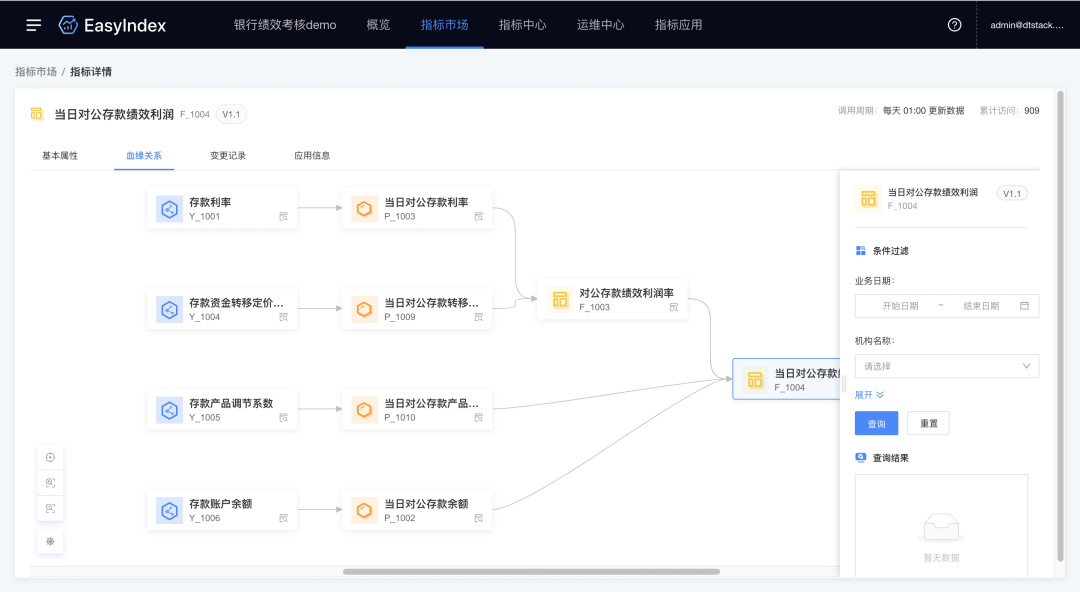Expand more filters via 展开
The image size is (1080, 592).
pyautogui.click(x=869, y=395)
